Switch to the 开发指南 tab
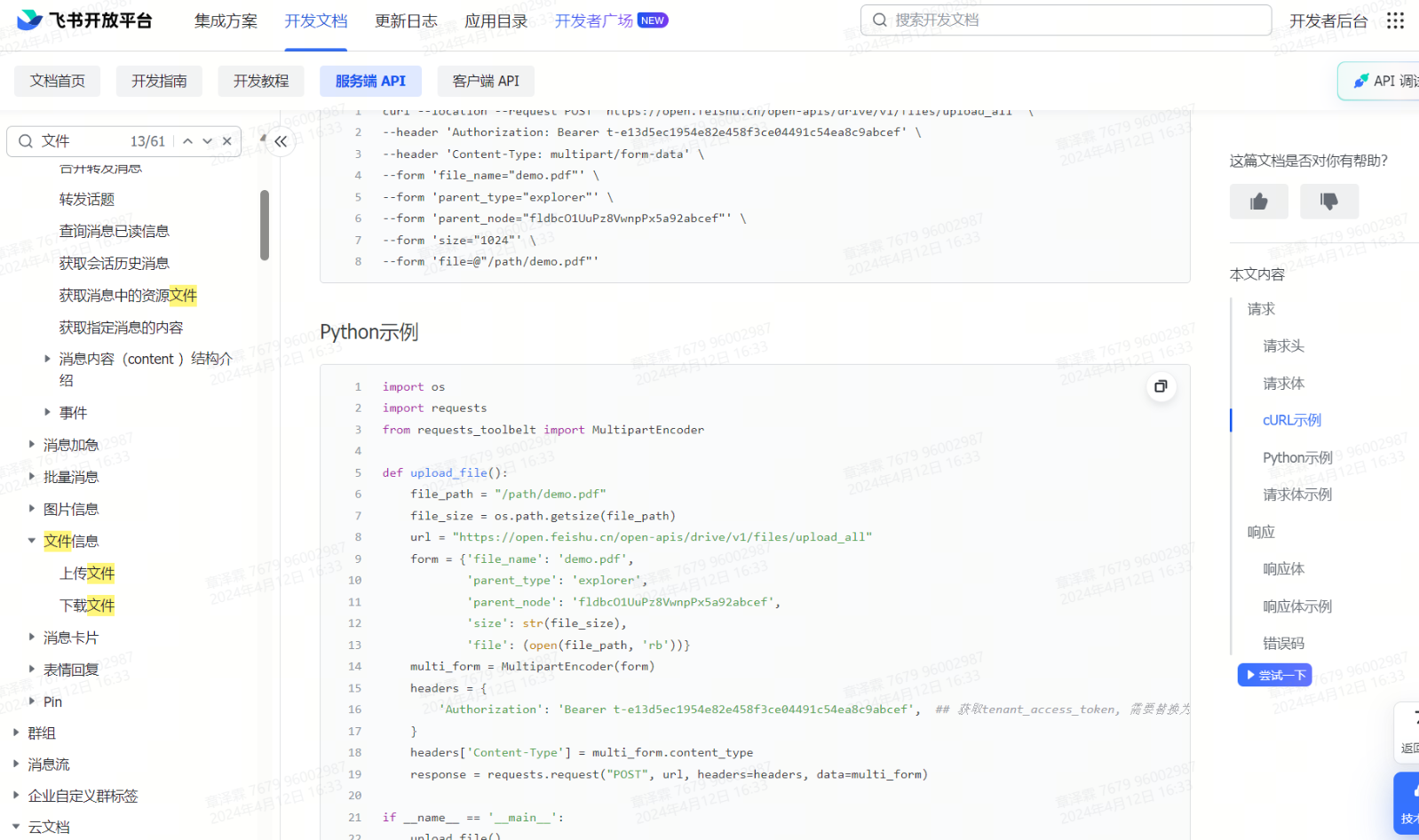Viewport: 1419px width, 840px height. [159, 81]
